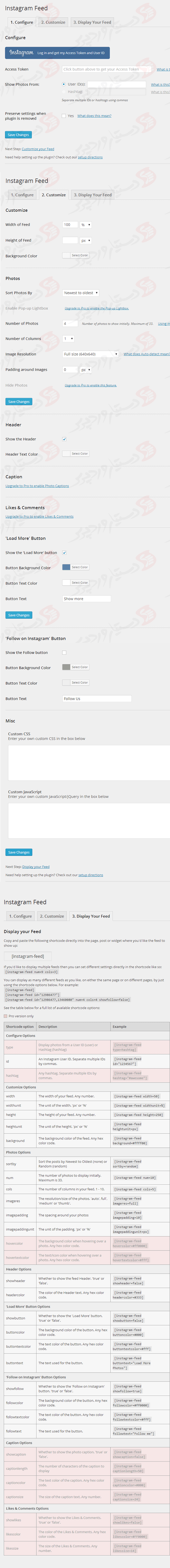Click the Instagram log in button

57,53
